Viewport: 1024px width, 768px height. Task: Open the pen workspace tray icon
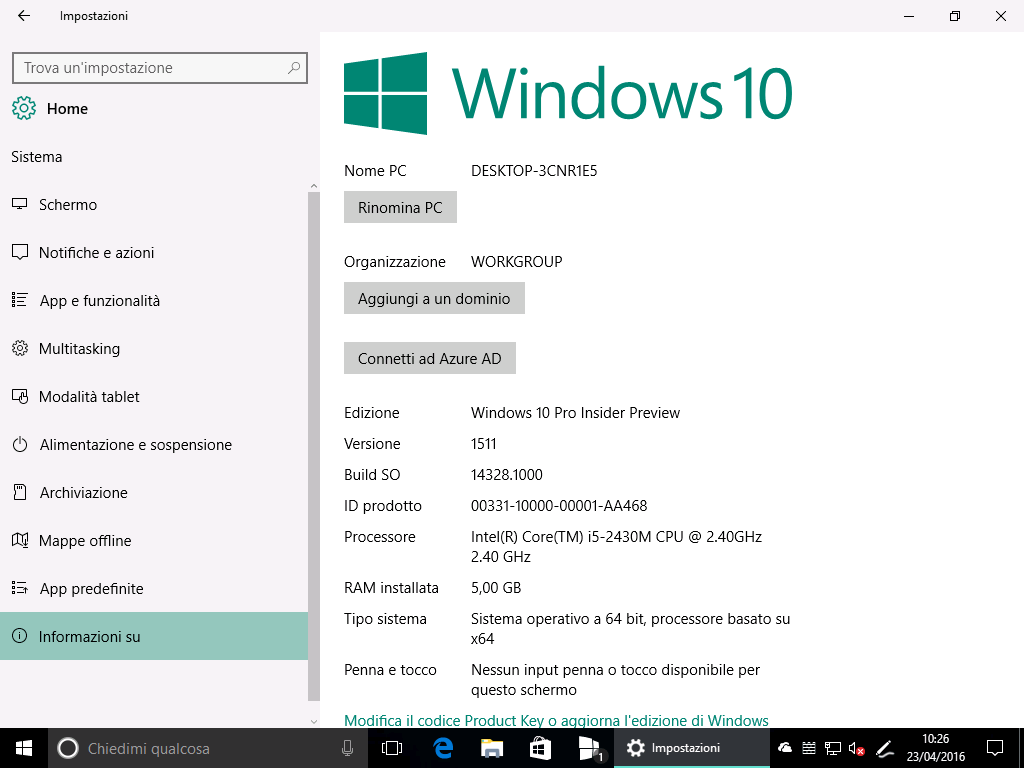coord(884,748)
